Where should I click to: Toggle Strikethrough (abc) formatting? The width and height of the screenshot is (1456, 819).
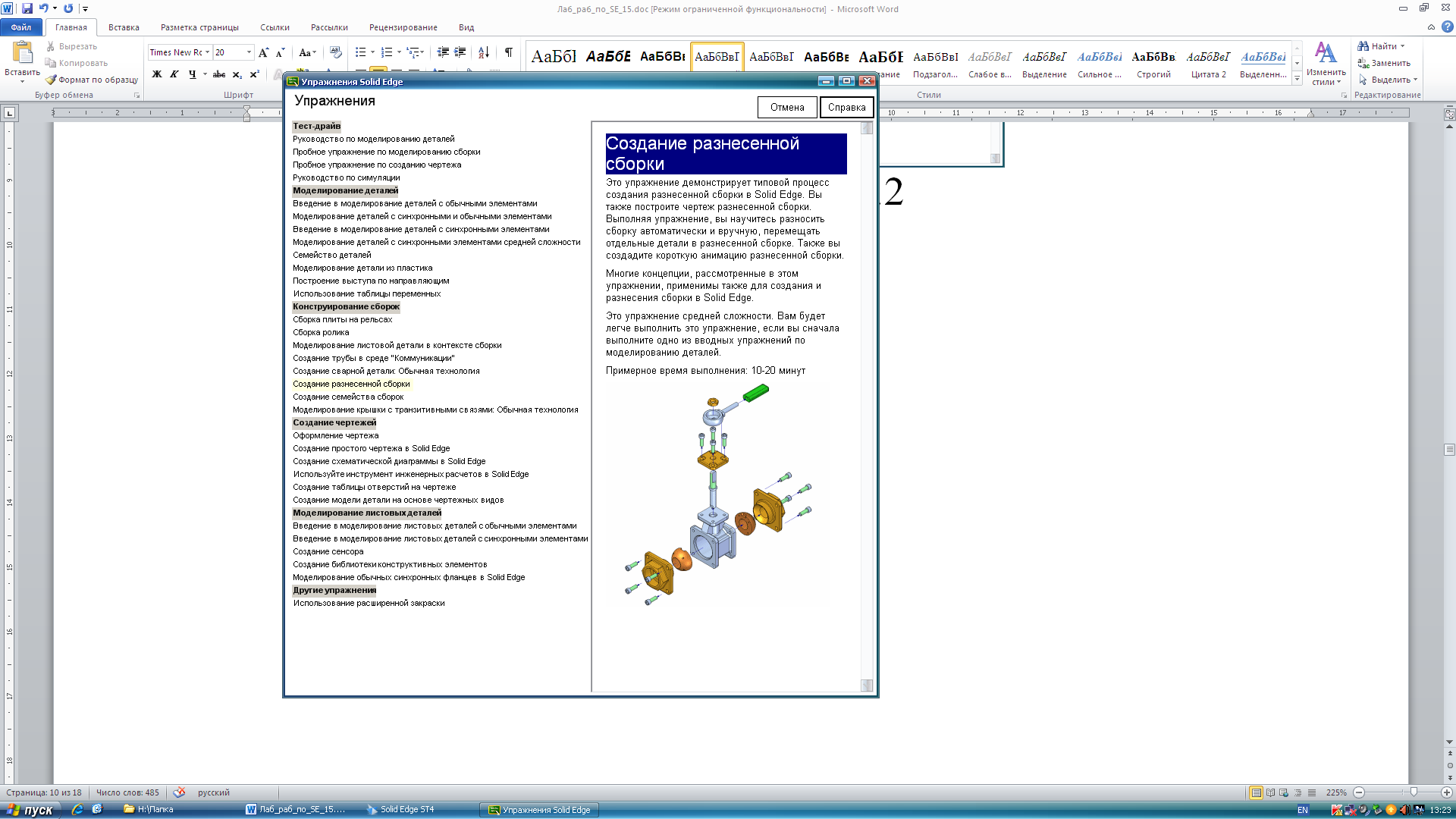click(219, 74)
